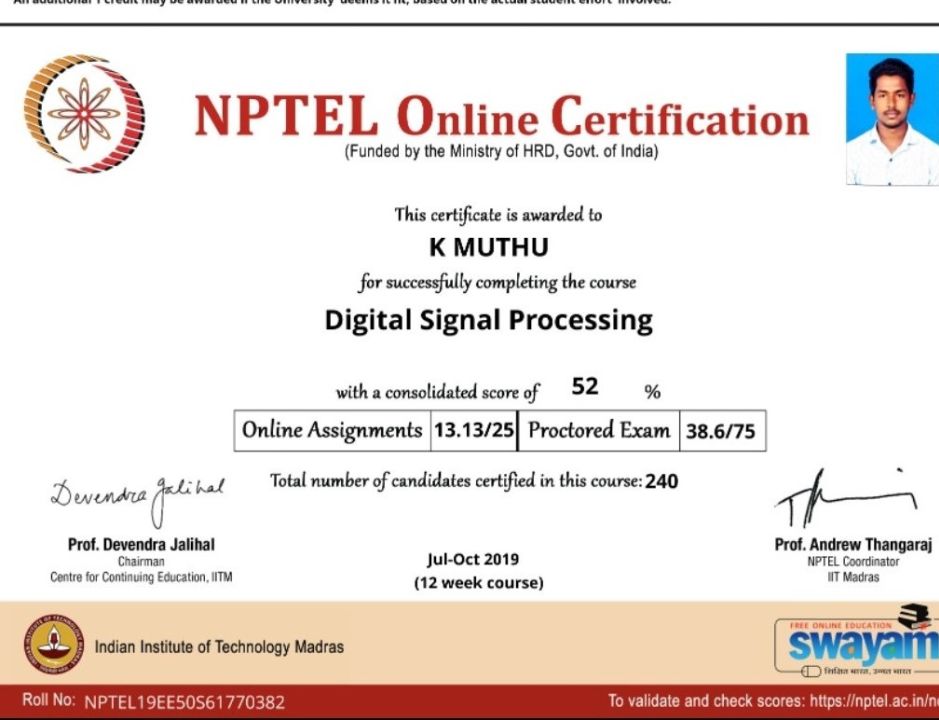
Task: Click the (12 week course) duration text
Action: click(x=479, y=583)
